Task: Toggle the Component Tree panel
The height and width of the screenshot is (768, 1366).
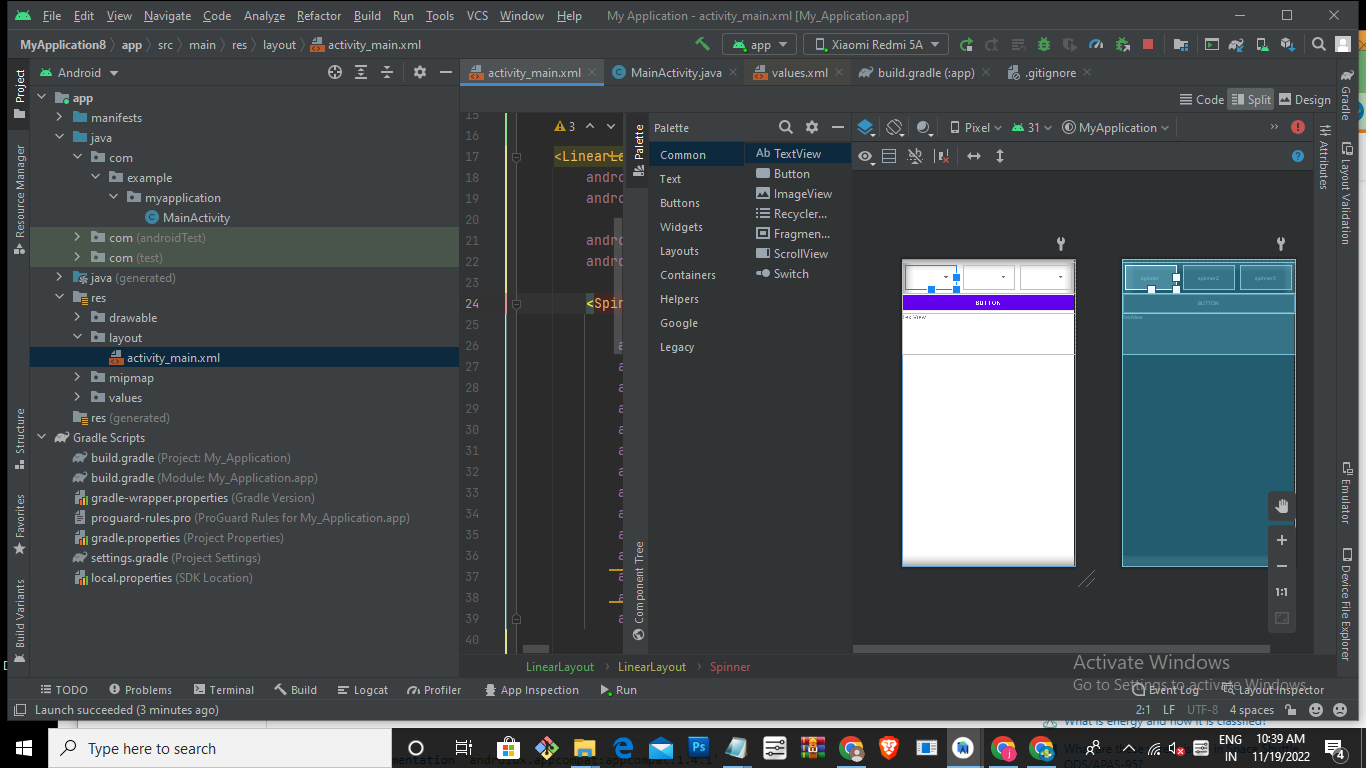Action: [x=639, y=590]
